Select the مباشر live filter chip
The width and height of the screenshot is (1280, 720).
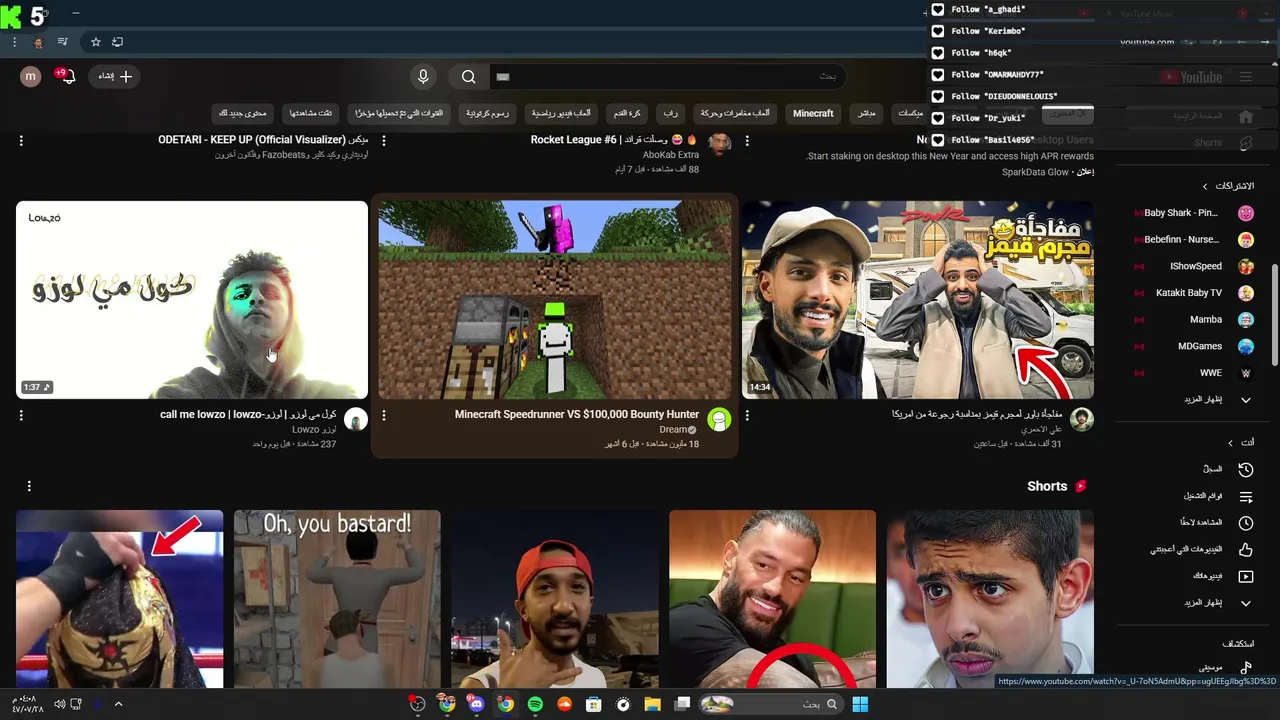coord(866,113)
